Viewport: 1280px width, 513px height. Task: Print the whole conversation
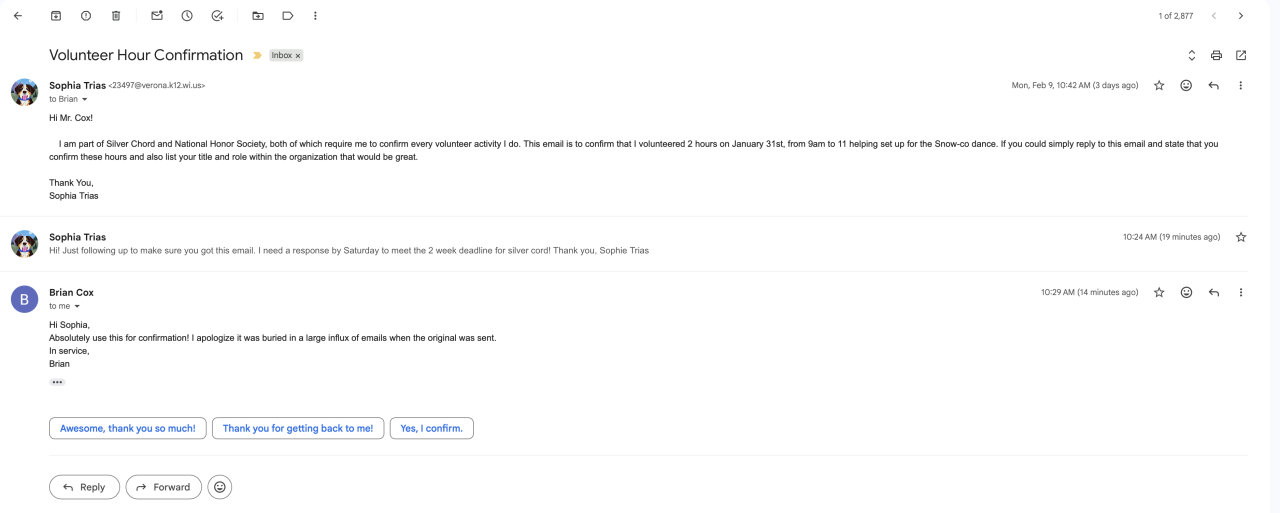(x=1216, y=55)
